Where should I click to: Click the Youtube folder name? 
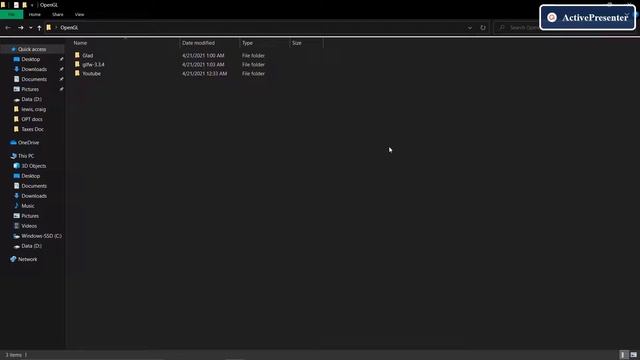[x=91, y=73]
